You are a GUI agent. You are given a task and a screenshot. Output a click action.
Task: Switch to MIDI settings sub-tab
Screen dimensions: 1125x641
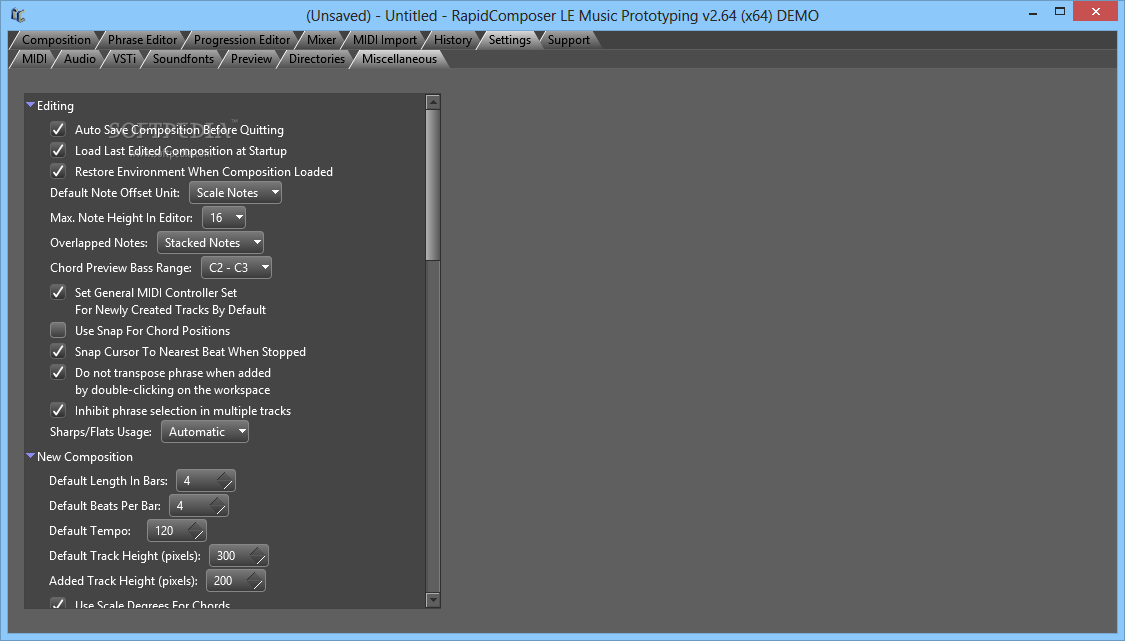point(34,59)
